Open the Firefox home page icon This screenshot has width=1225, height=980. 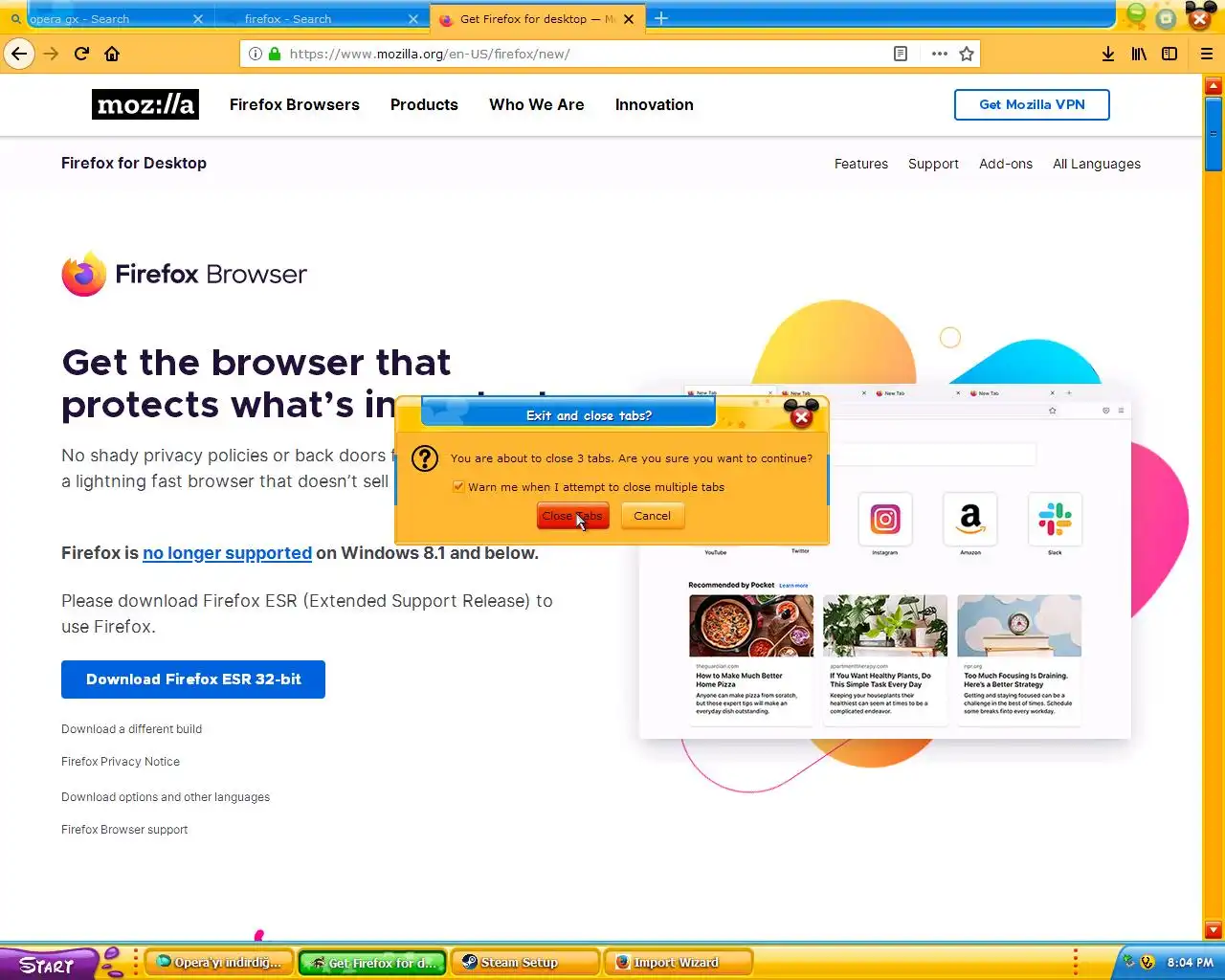(x=112, y=54)
